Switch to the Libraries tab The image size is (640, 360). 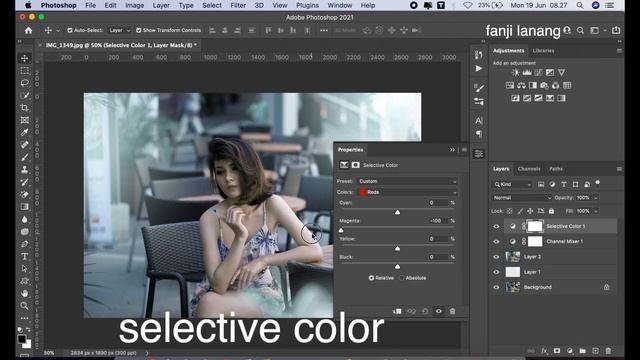coord(543,51)
